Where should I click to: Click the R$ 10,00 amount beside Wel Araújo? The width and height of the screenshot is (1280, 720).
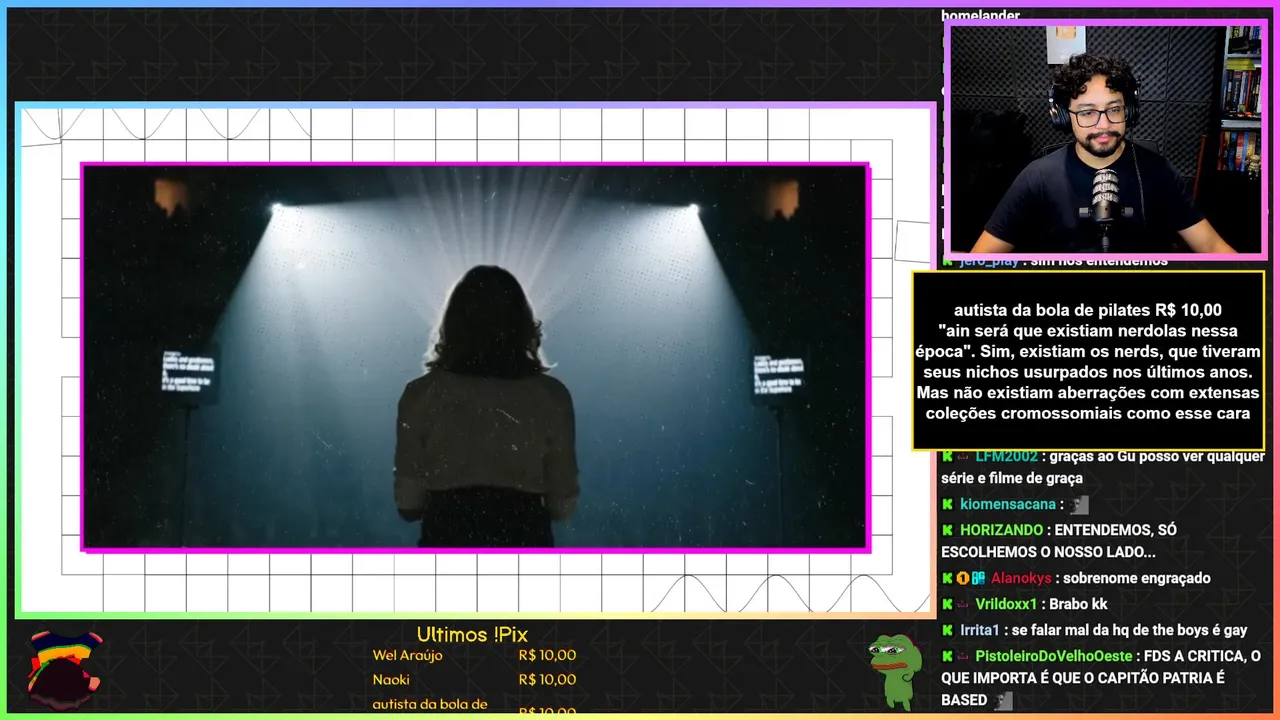[x=547, y=656]
